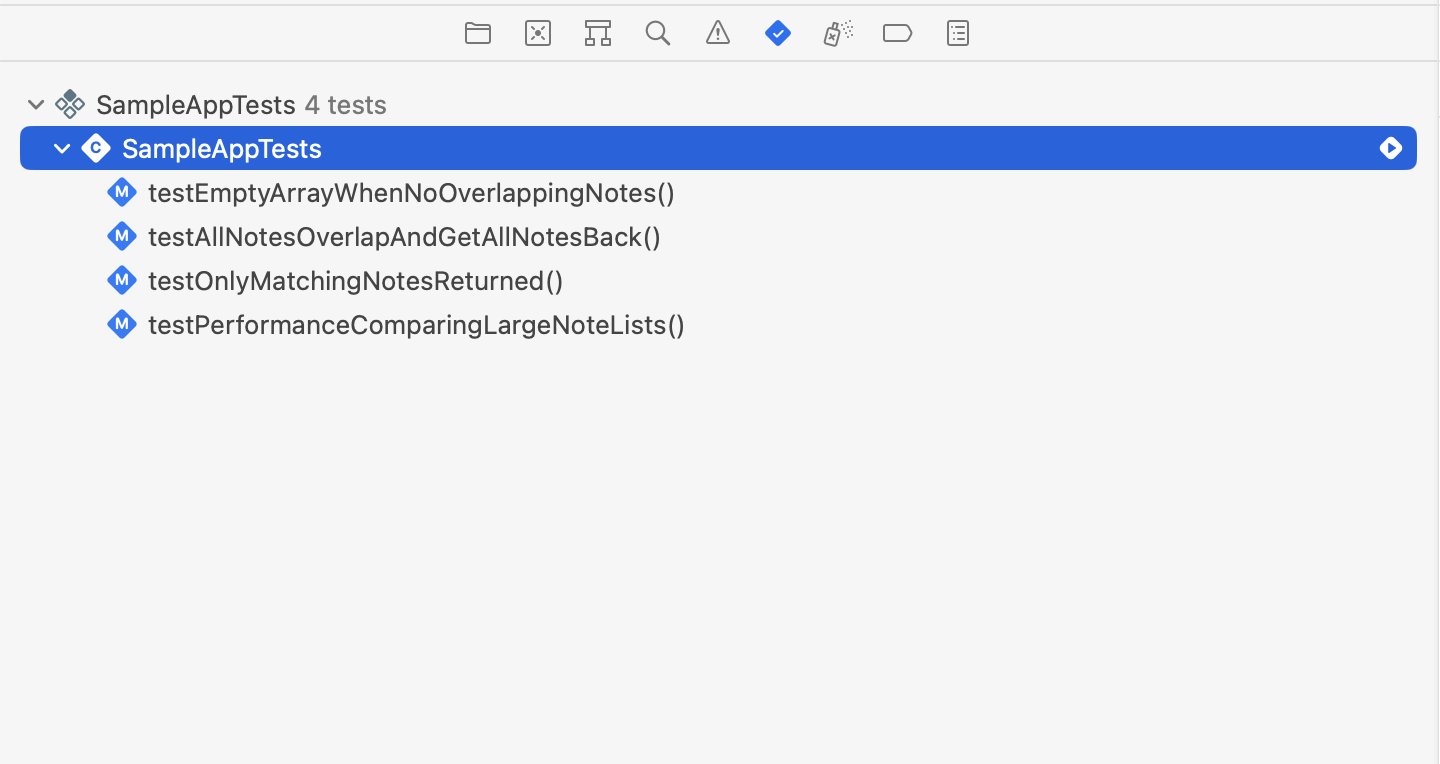
Task: Click the C class icon of SampleAppTests
Action: [x=96, y=148]
